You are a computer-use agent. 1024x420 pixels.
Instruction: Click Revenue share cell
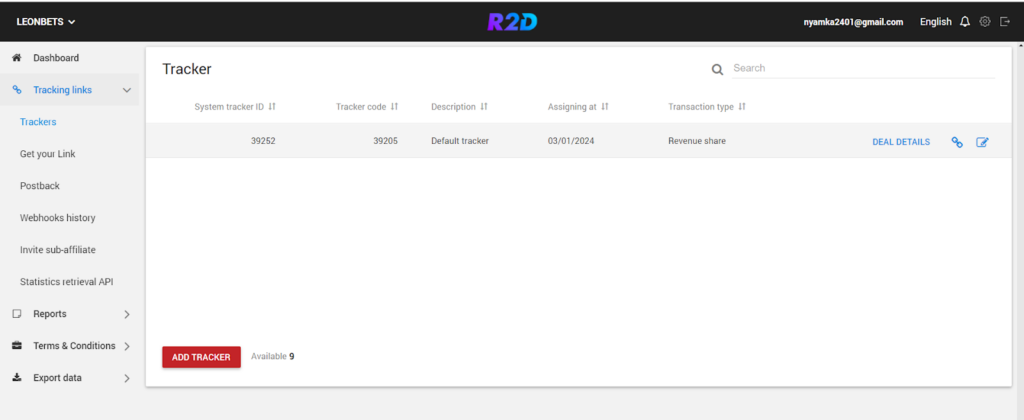(x=697, y=140)
